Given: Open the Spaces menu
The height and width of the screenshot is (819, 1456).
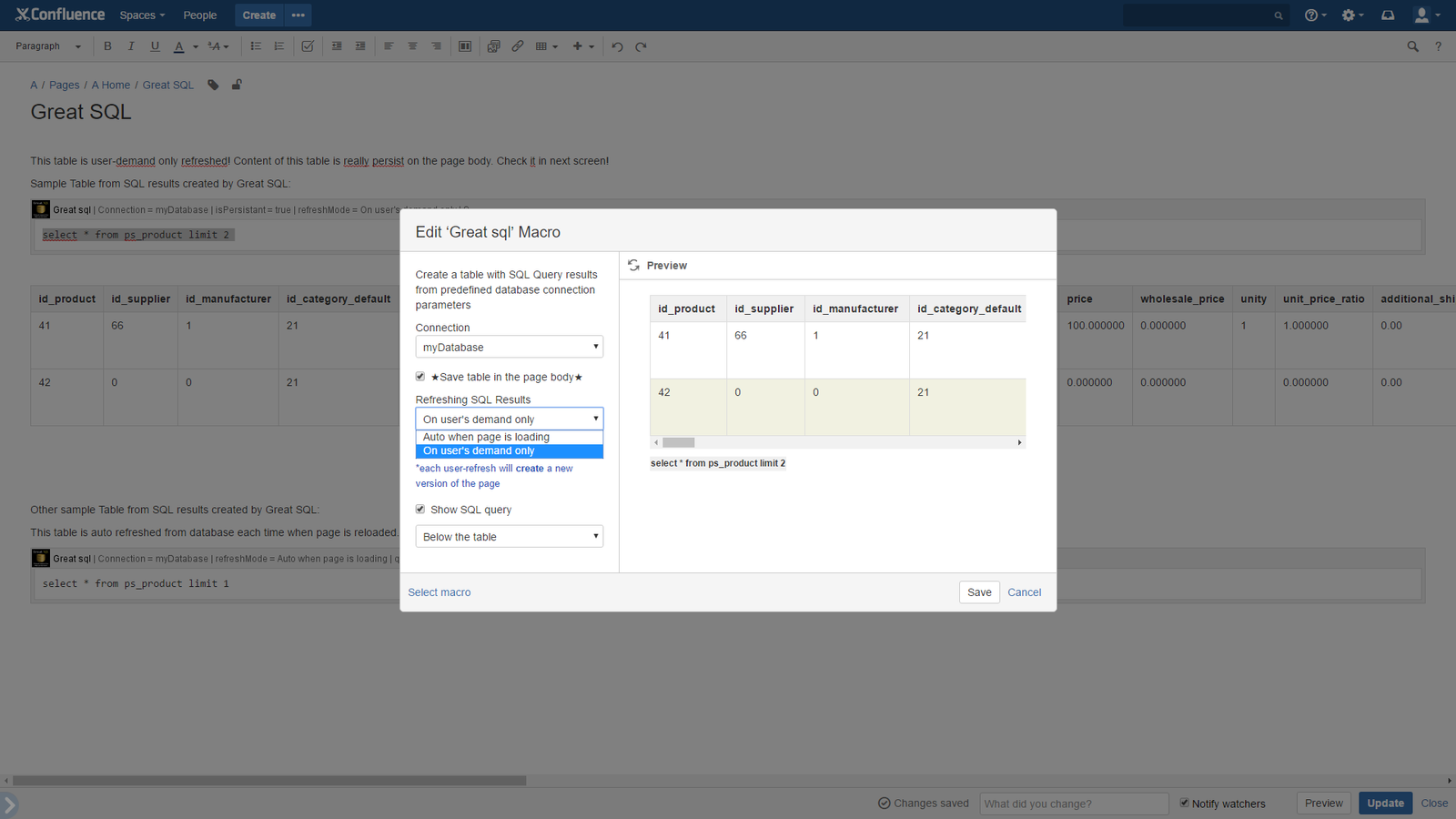Looking at the screenshot, I should [x=142, y=15].
